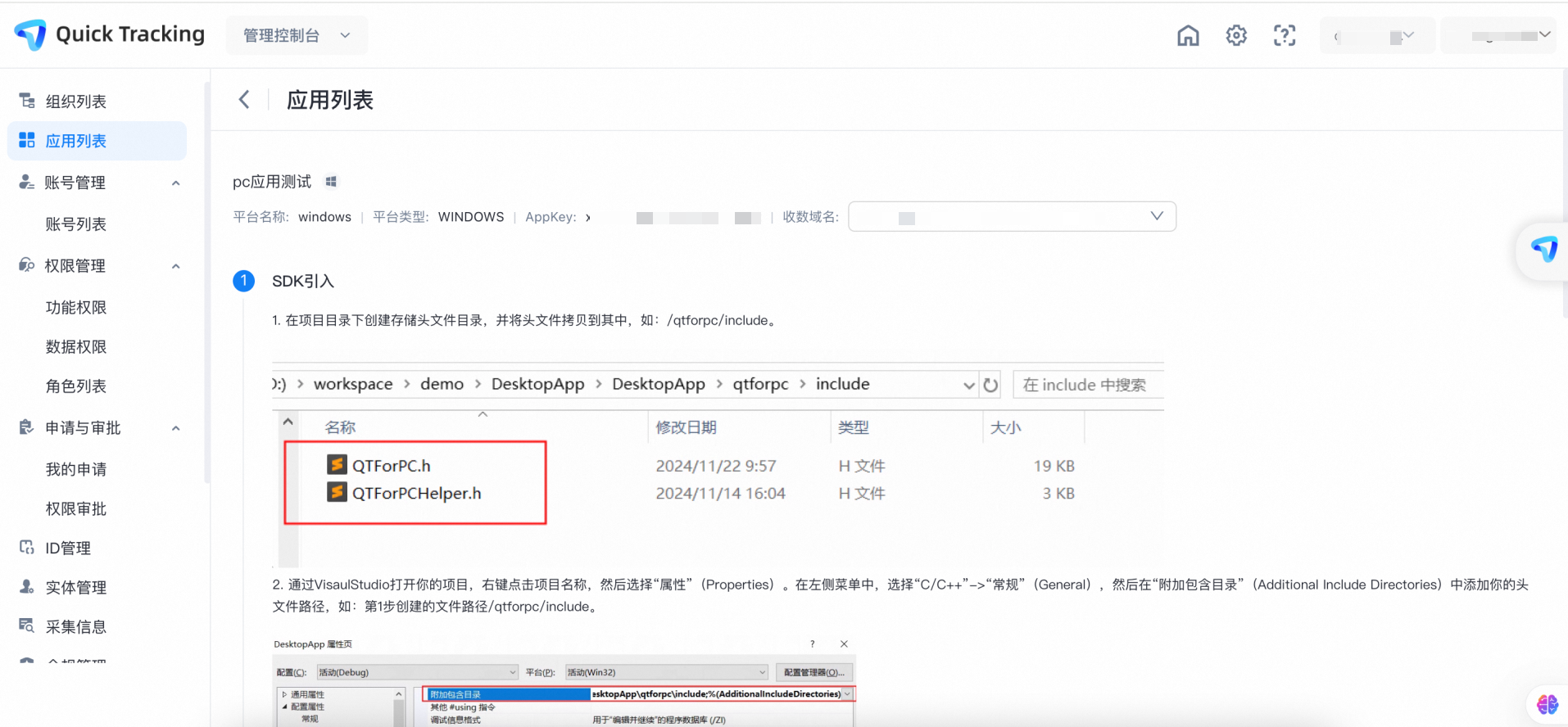Click the 采集信息 sidebar icon
The width and height of the screenshot is (1568, 727).
[27, 625]
